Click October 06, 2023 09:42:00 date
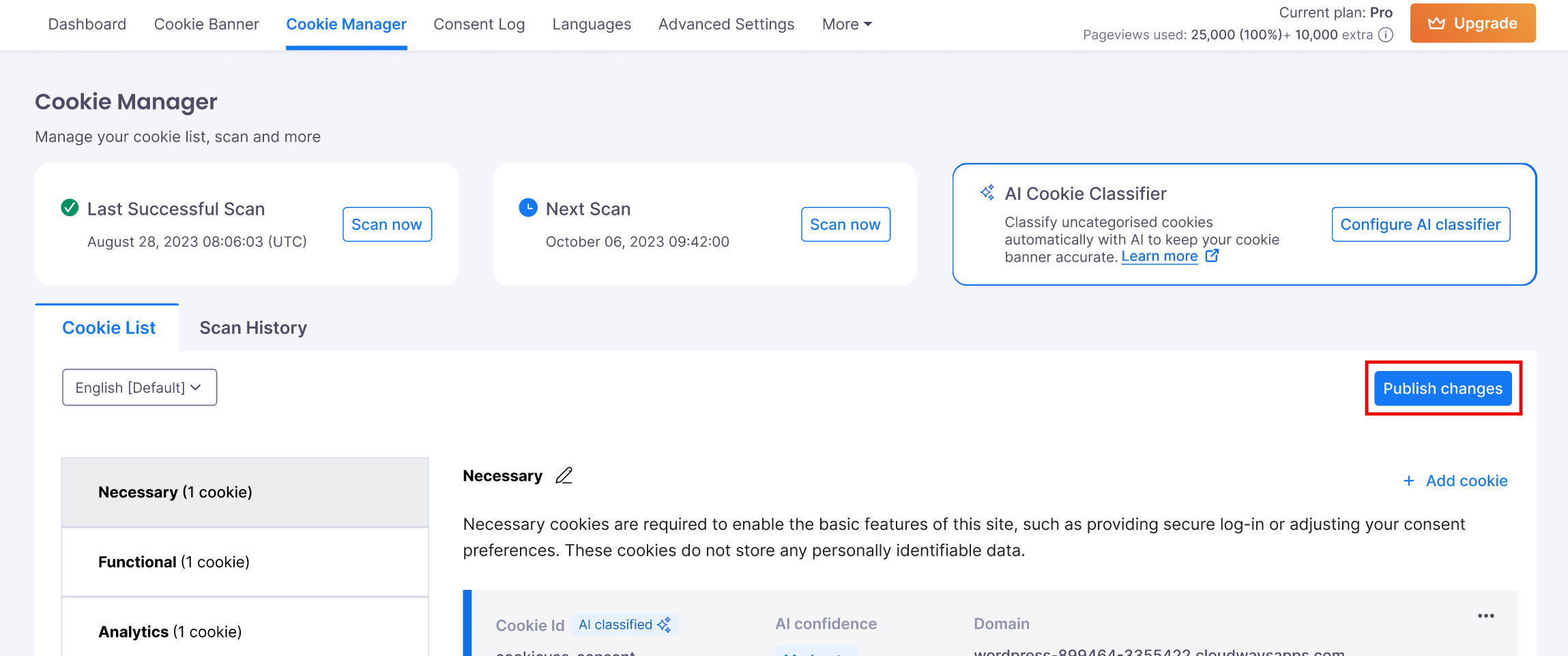The width and height of the screenshot is (1568, 656). point(637,242)
